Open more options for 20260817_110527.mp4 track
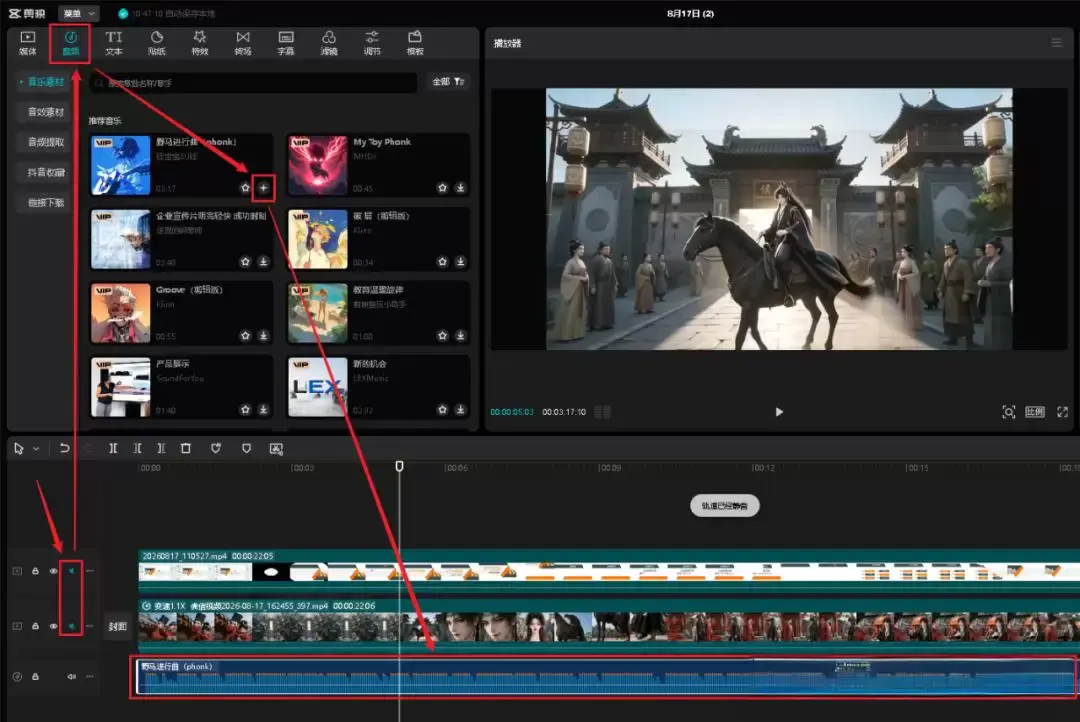1080x722 pixels. (x=90, y=571)
